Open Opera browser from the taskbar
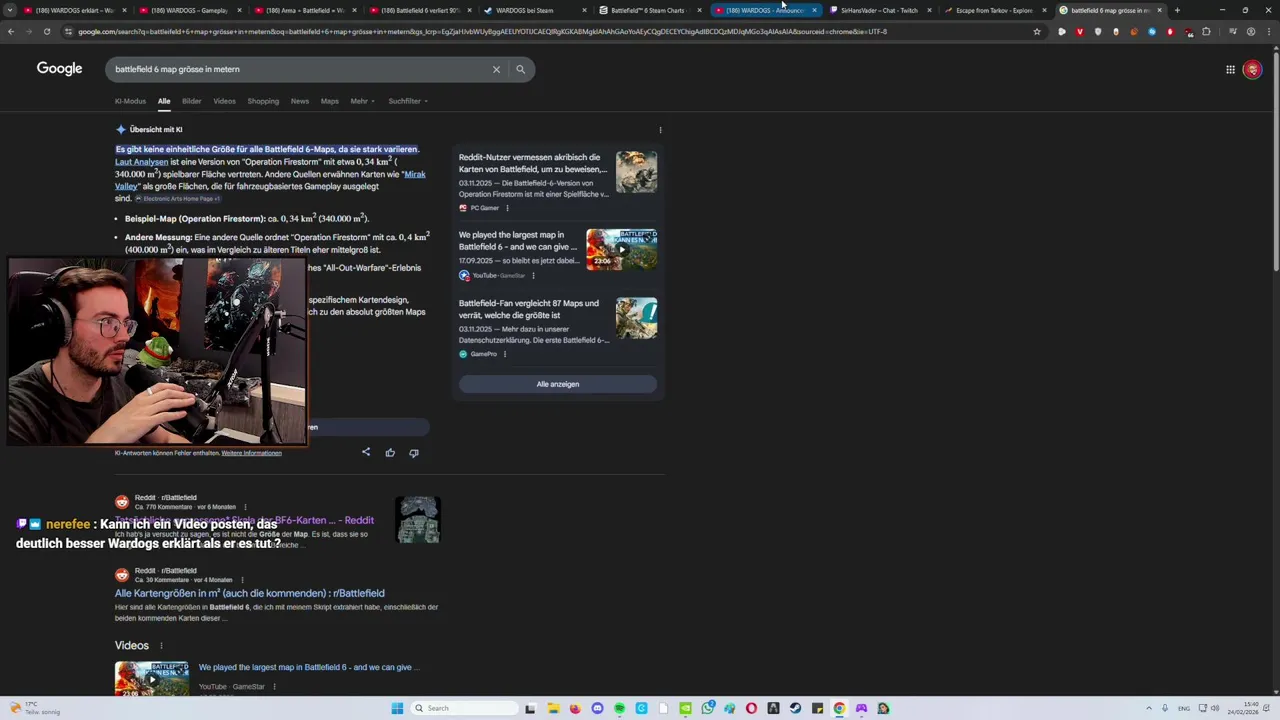This screenshot has height=720, width=1280. 751,708
